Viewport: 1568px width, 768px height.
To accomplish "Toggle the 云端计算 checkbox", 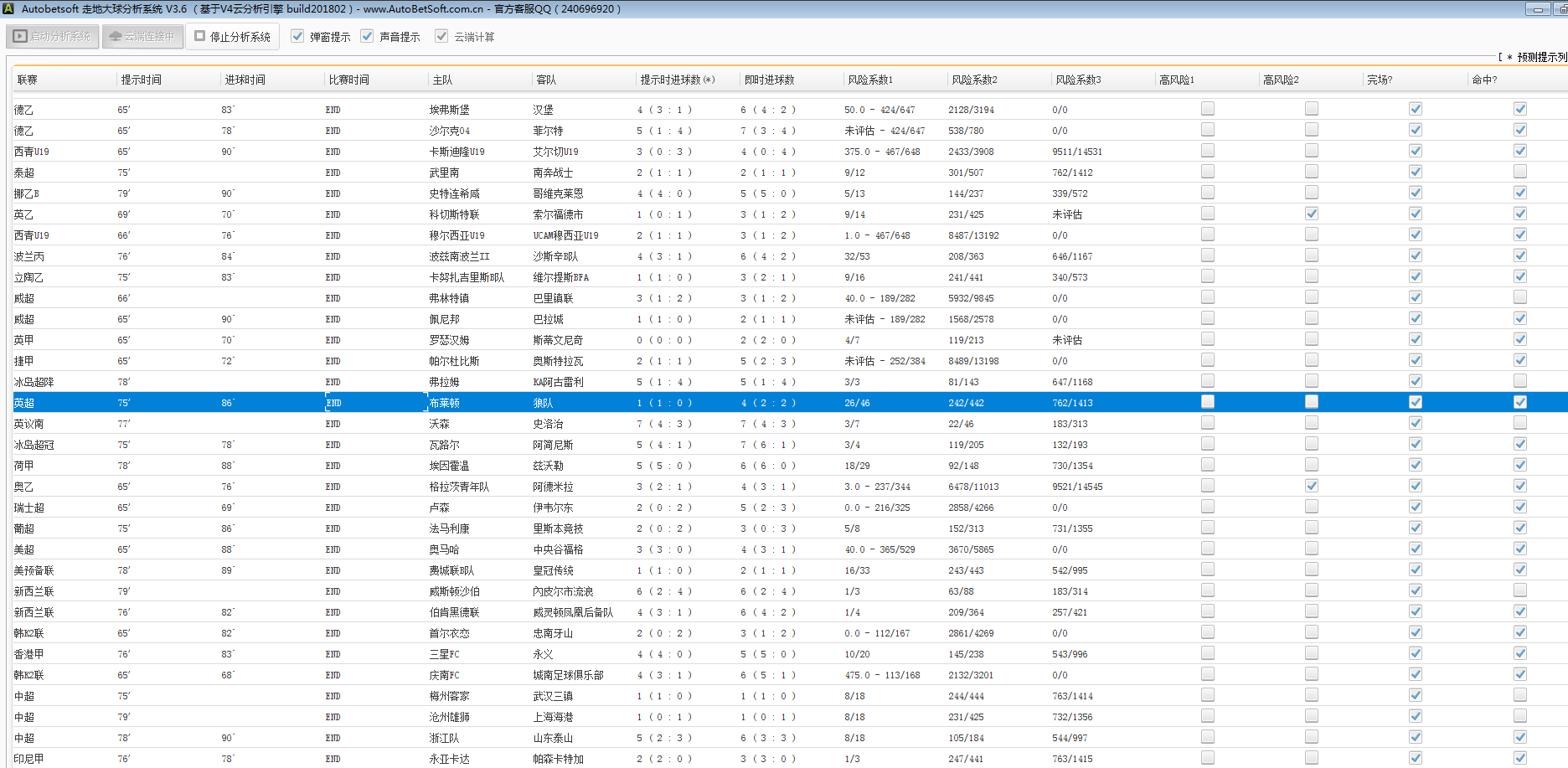I will (441, 36).
